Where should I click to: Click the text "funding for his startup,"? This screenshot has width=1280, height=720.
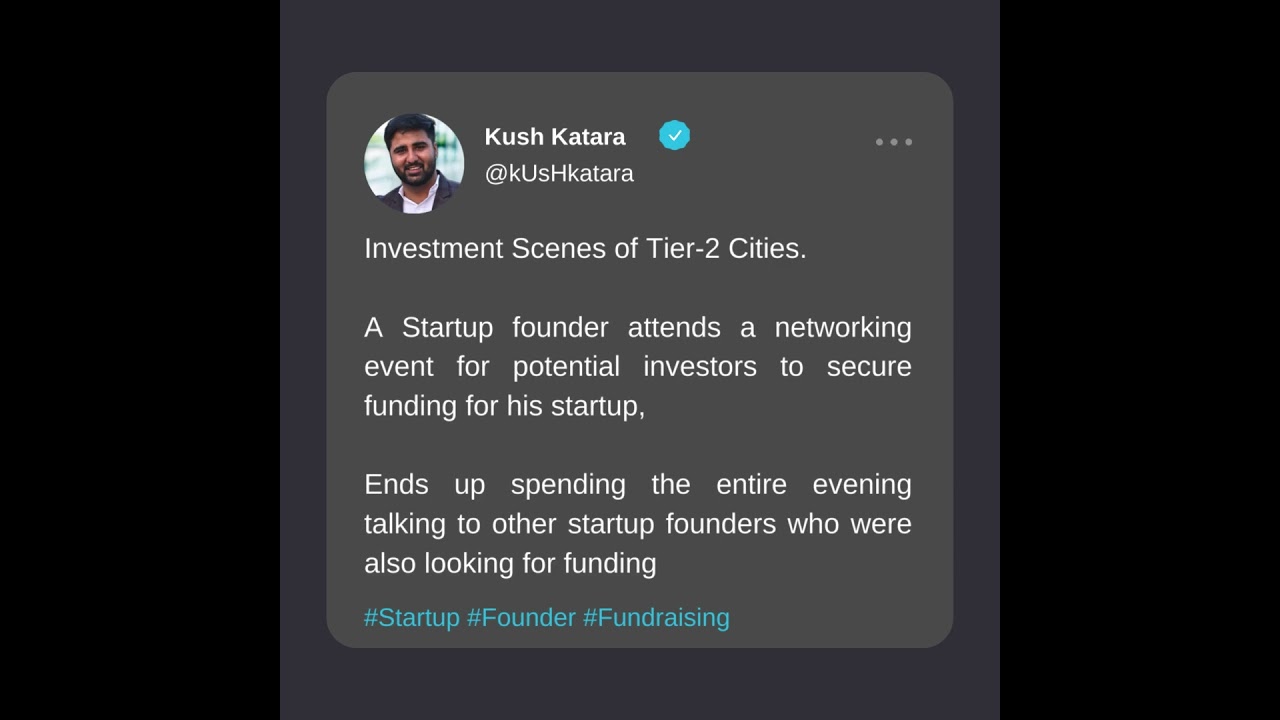click(504, 406)
